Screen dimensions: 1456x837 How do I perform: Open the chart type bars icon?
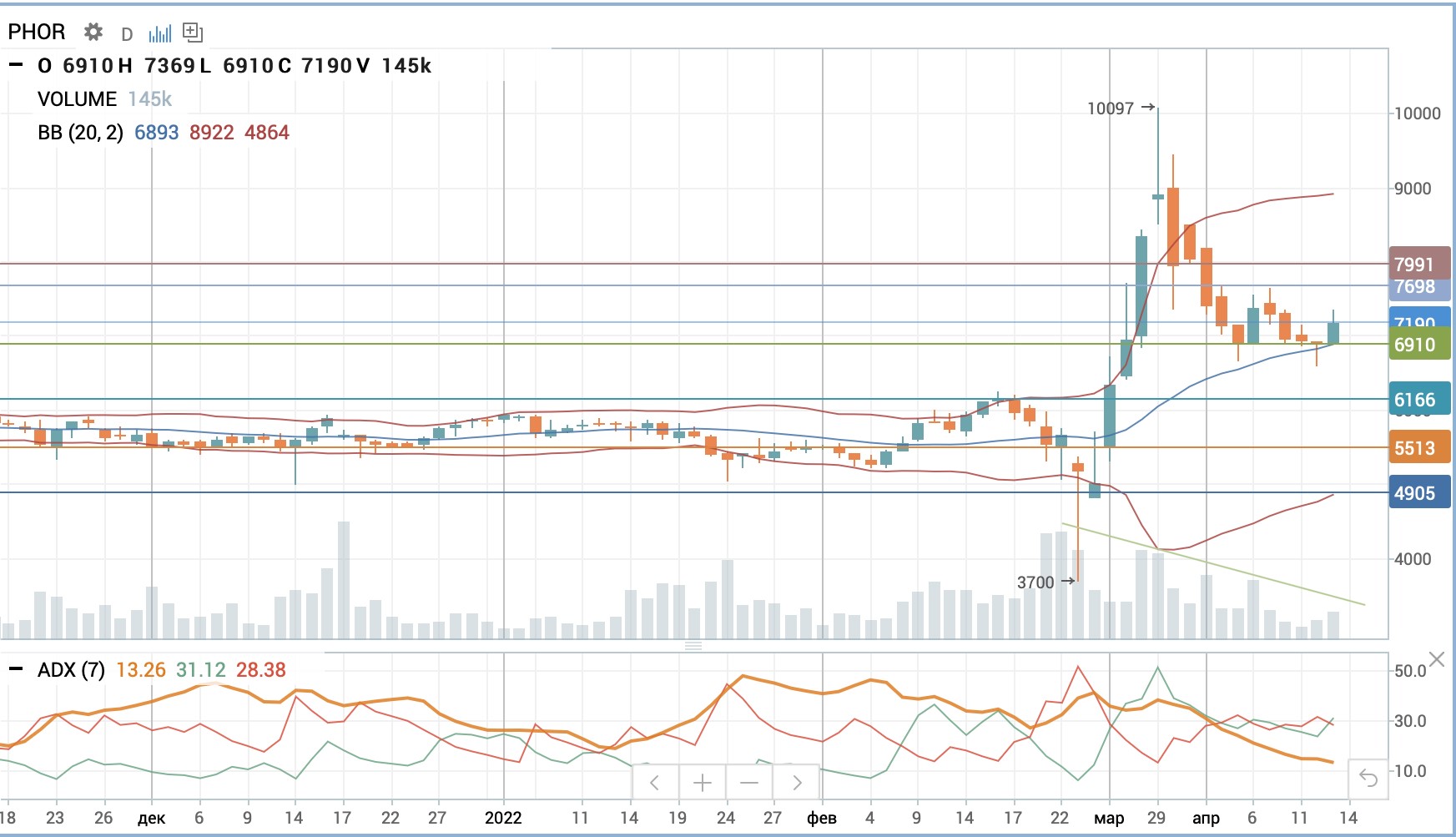[159, 33]
